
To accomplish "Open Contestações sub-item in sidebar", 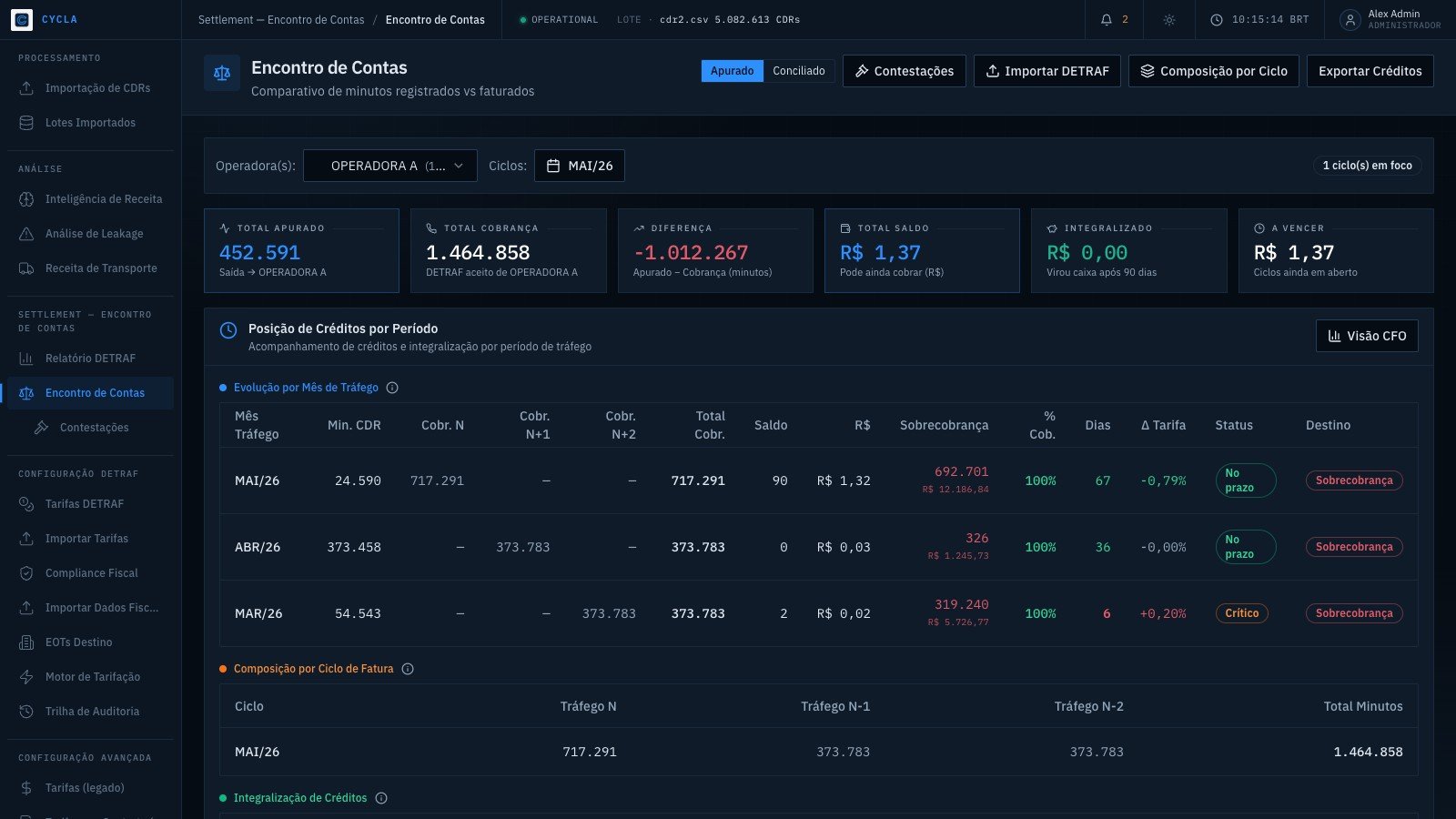I will point(95,428).
